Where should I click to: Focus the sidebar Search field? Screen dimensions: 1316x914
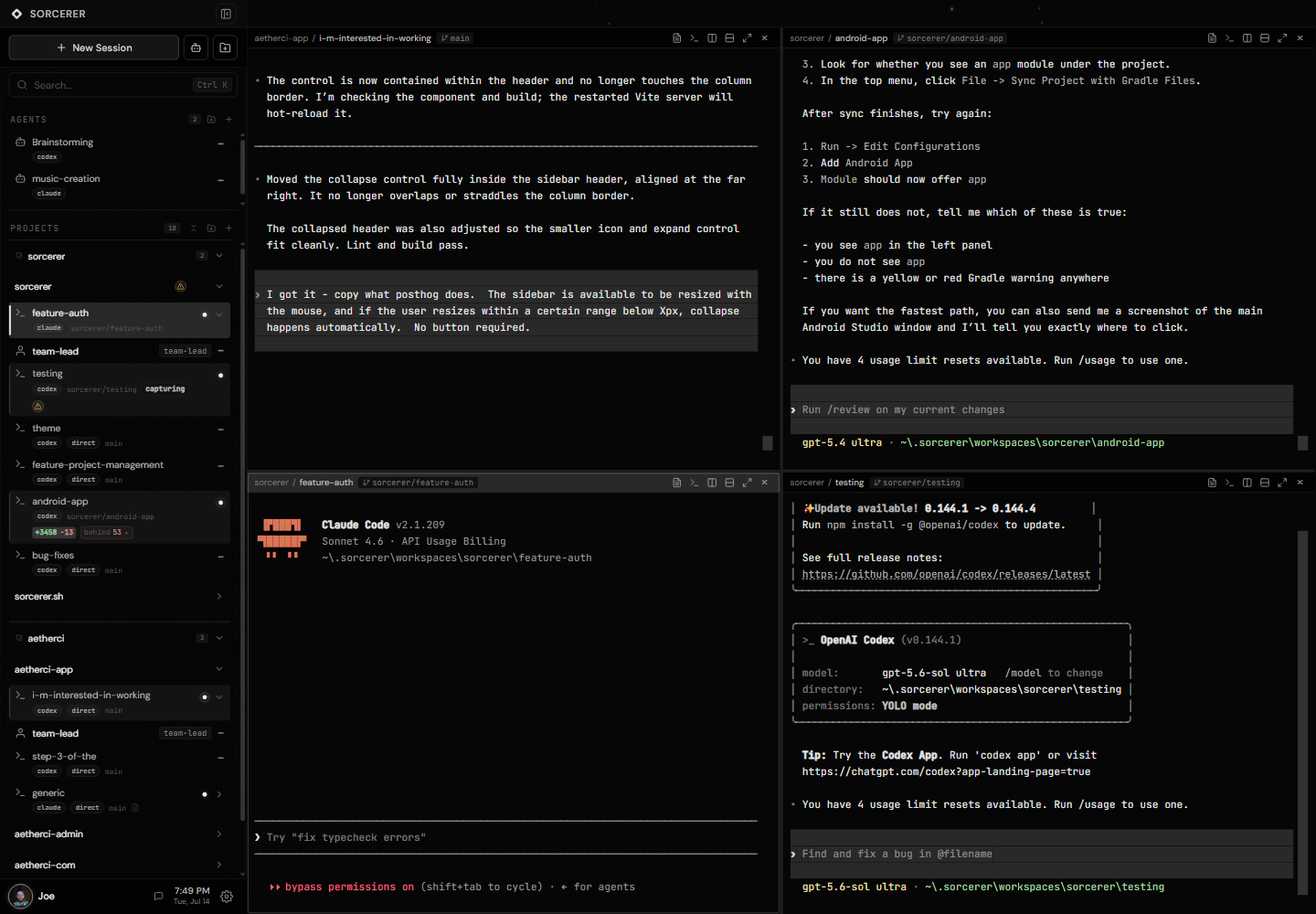[x=123, y=85]
